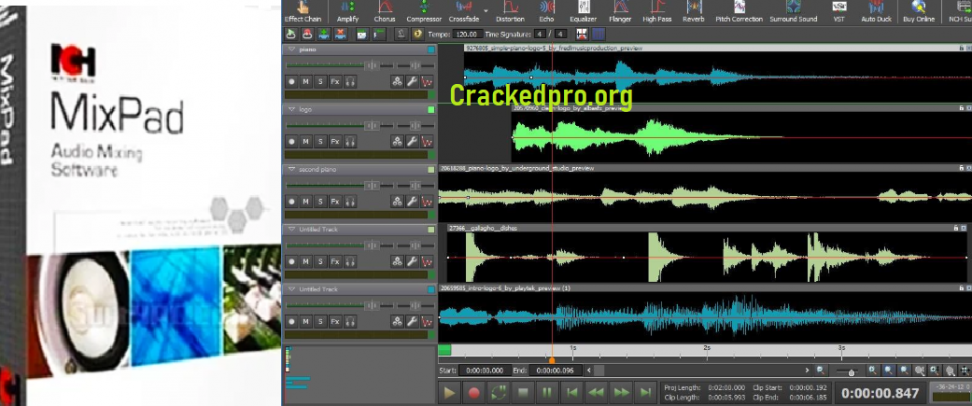Collapse the last Untitled Track
Screen dimensions: 972x406
pyautogui.click(x=291, y=289)
